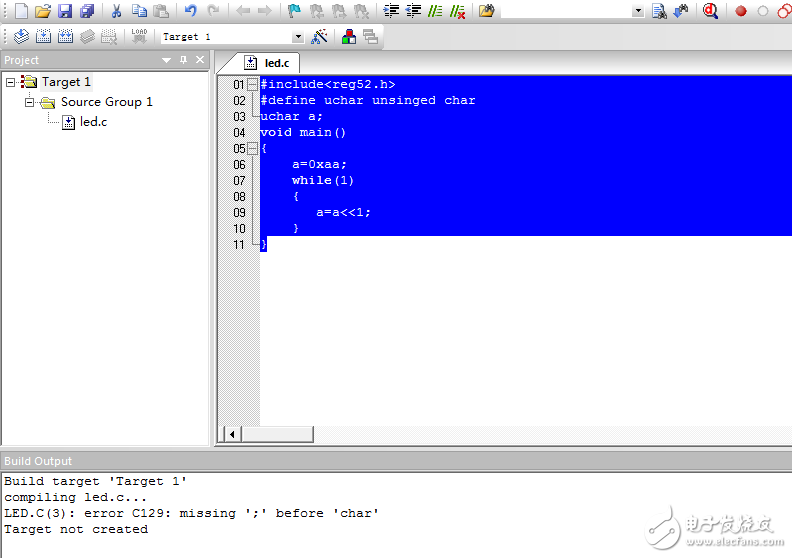Start incremental find
The width and height of the screenshot is (792, 558).
[x=681, y=11]
